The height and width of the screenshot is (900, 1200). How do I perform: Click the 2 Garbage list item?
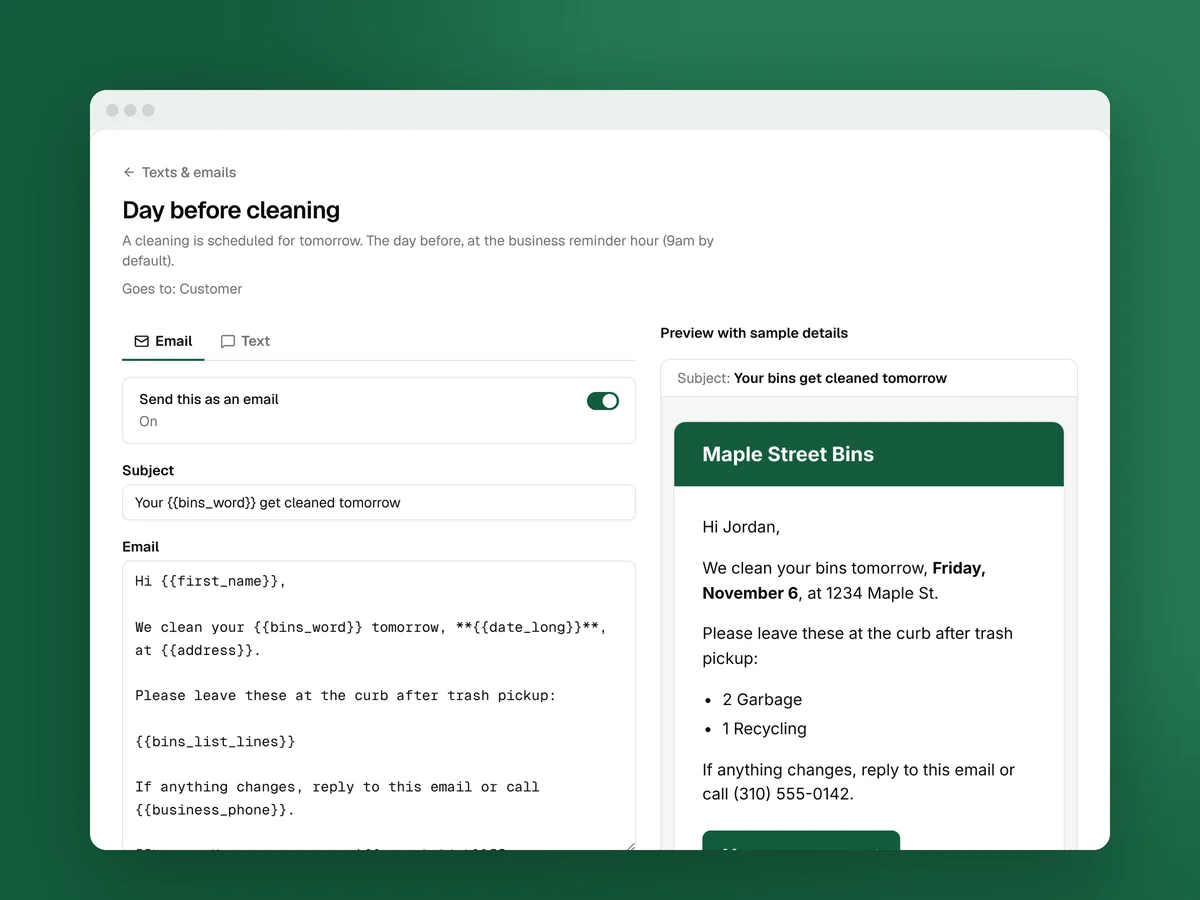coord(762,700)
